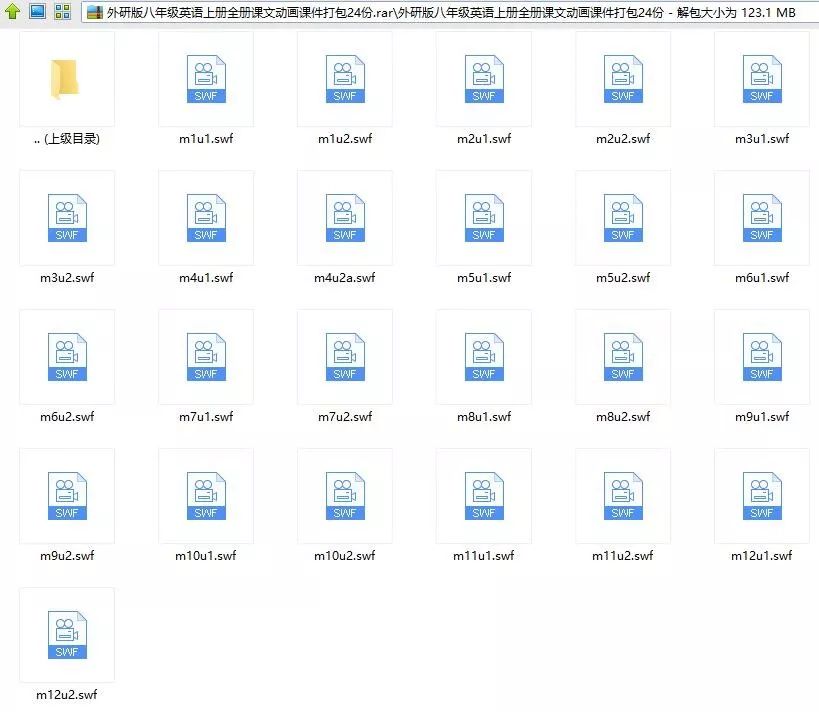Switch to large icons grid view

tap(62, 11)
